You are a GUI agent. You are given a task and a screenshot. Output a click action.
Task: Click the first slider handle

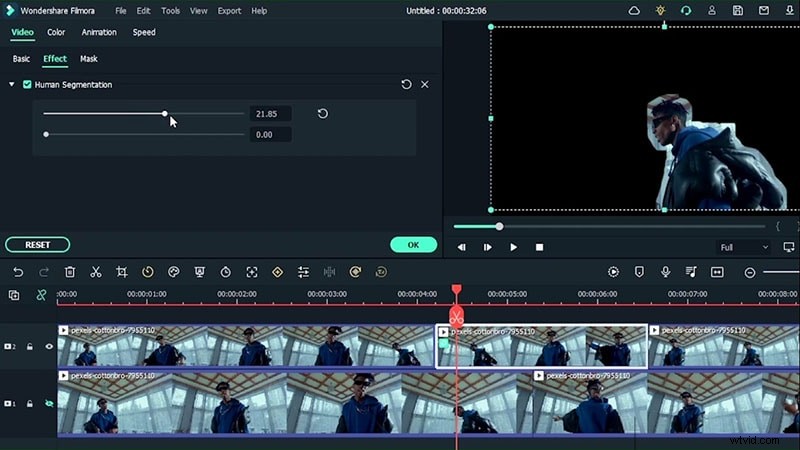[165, 114]
